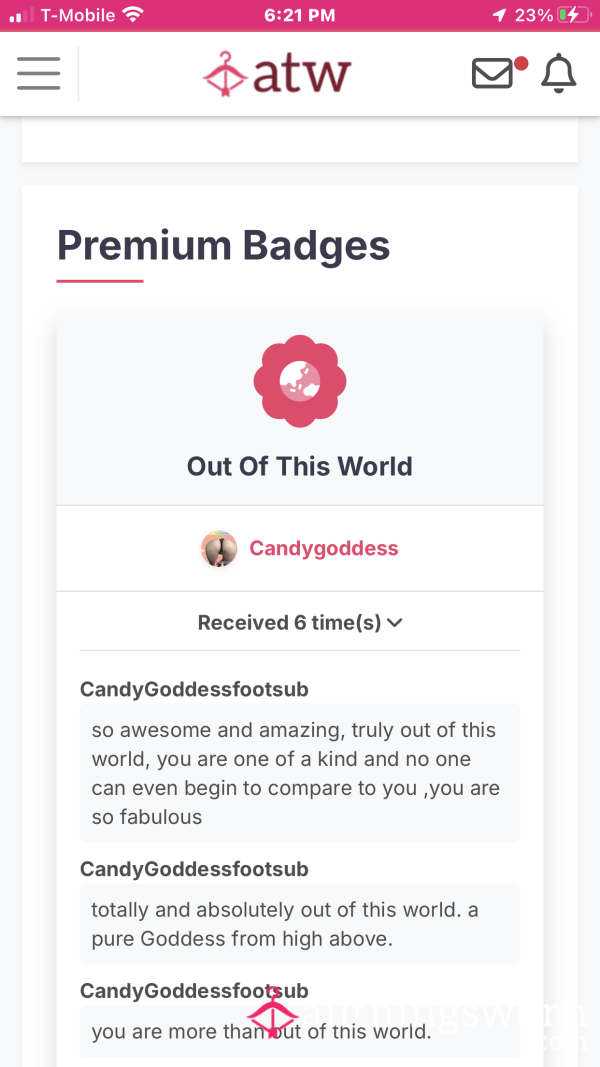Viewport: 600px width, 1067px height.
Task: Tap the pink hanger watermark icon
Action: pos(272,1013)
